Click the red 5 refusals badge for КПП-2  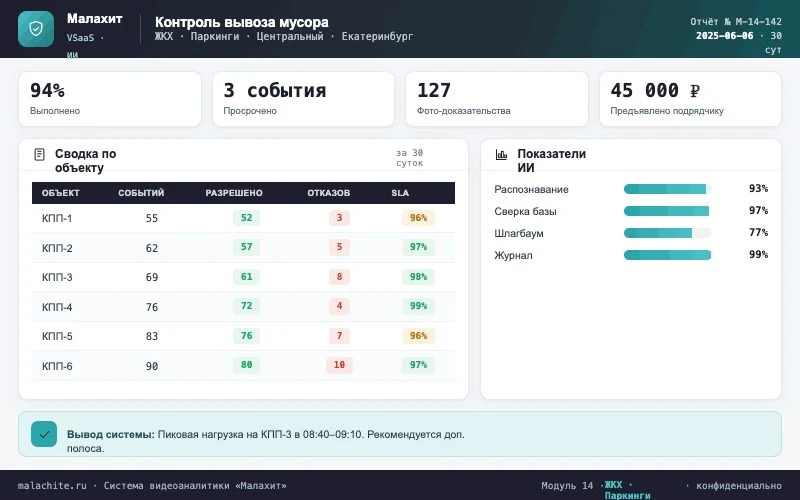[339, 247]
